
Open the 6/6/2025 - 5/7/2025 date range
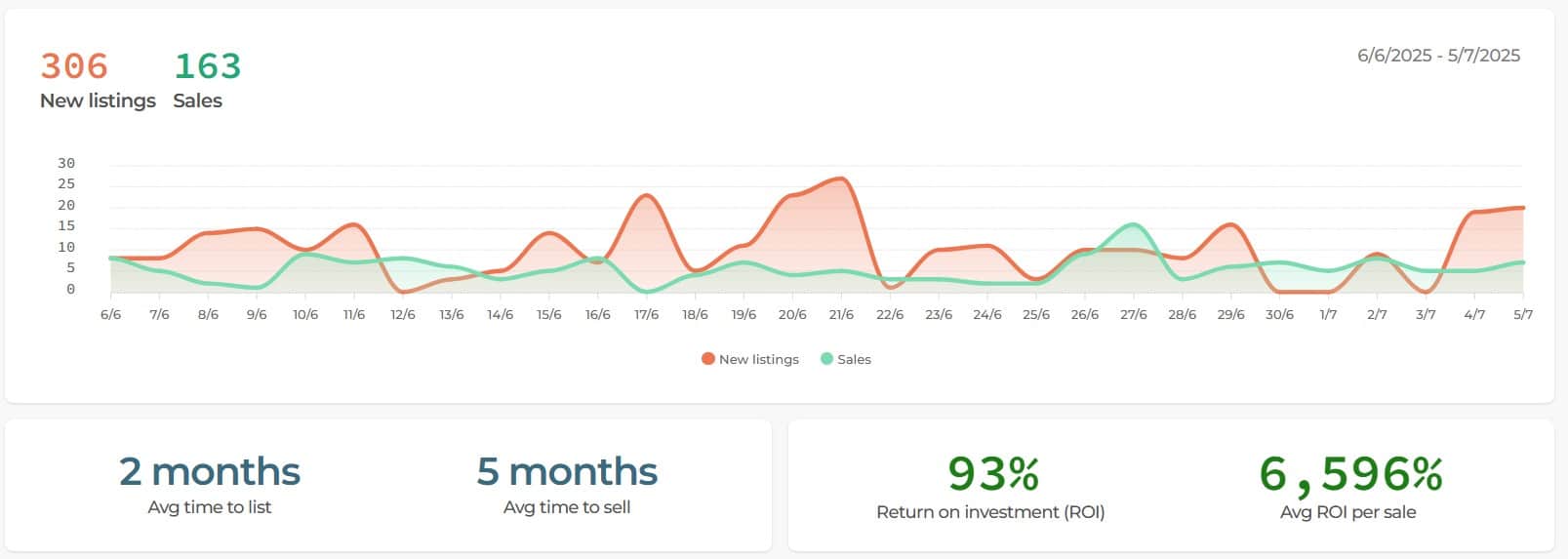point(1437,56)
